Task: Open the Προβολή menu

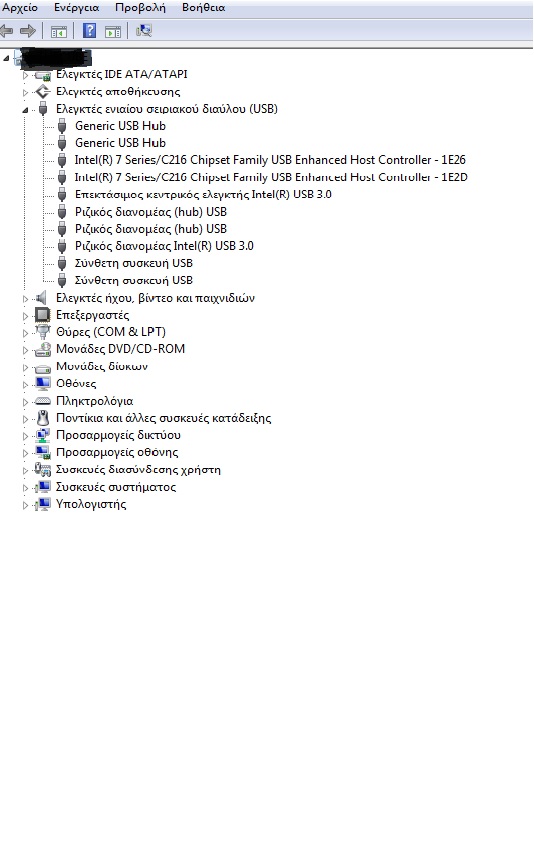Action: [x=140, y=8]
